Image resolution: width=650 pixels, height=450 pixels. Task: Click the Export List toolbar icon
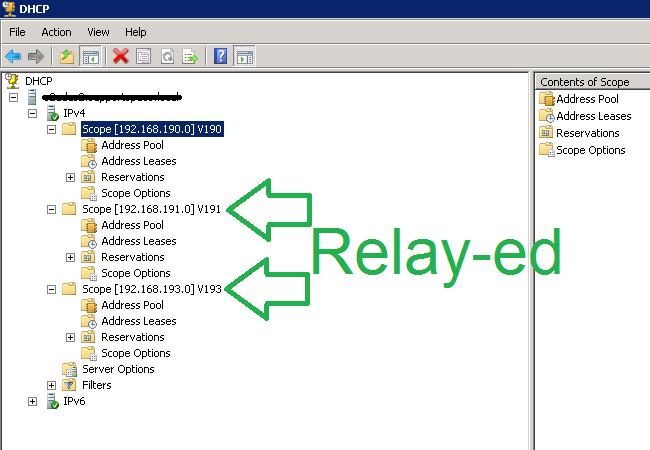tap(190, 56)
